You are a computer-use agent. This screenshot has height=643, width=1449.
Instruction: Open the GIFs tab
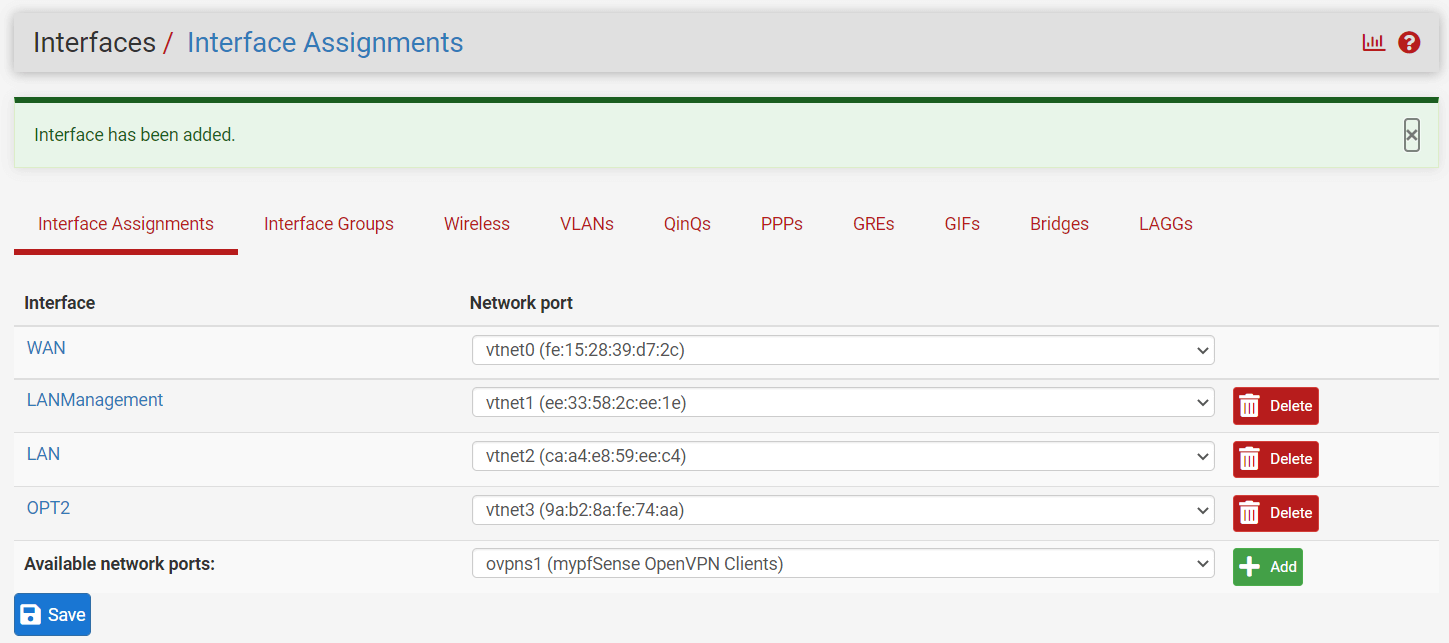pos(962,224)
